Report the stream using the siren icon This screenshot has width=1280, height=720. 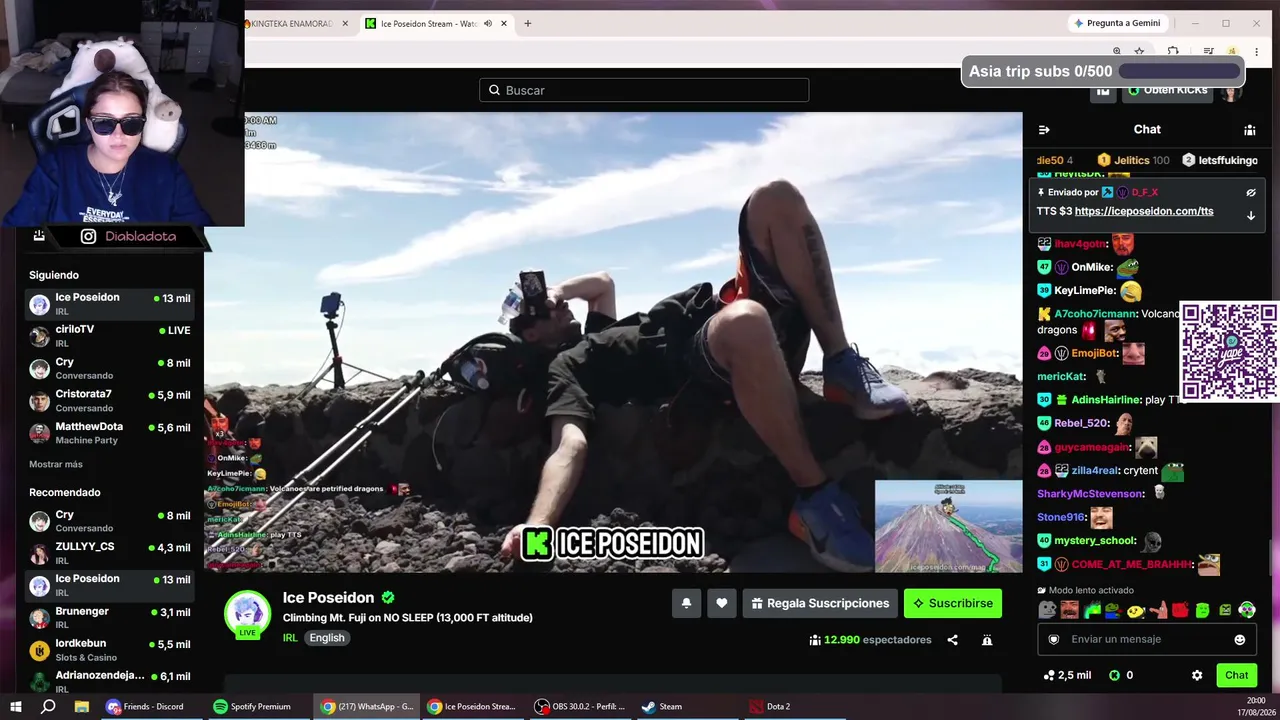[x=987, y=640]
